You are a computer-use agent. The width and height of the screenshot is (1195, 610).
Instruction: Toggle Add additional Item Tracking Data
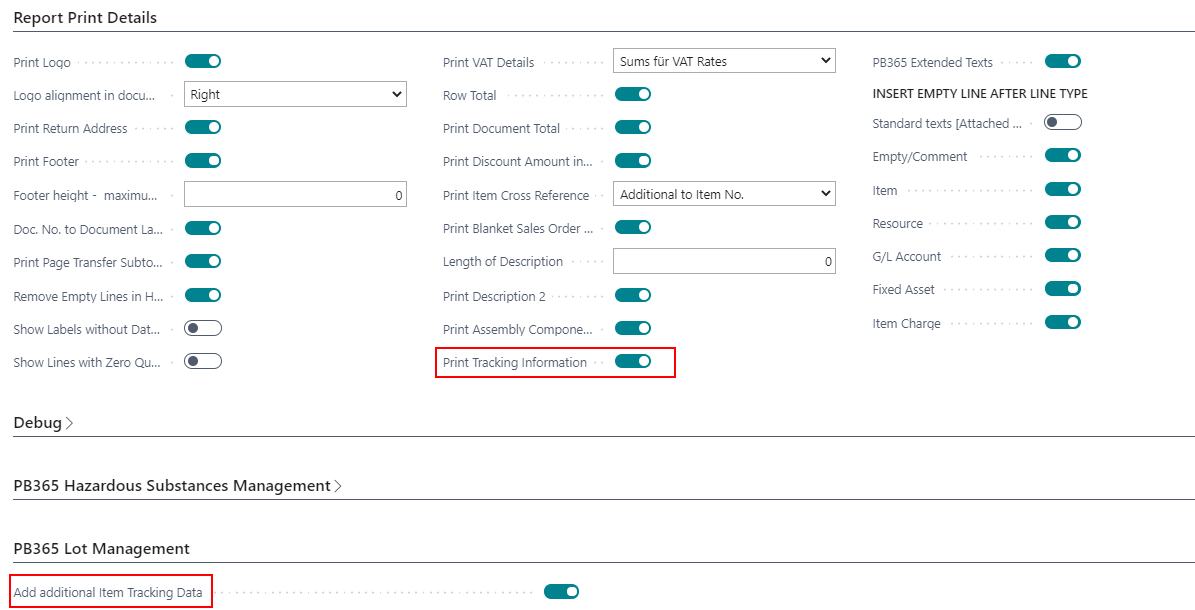coord(561,592)
